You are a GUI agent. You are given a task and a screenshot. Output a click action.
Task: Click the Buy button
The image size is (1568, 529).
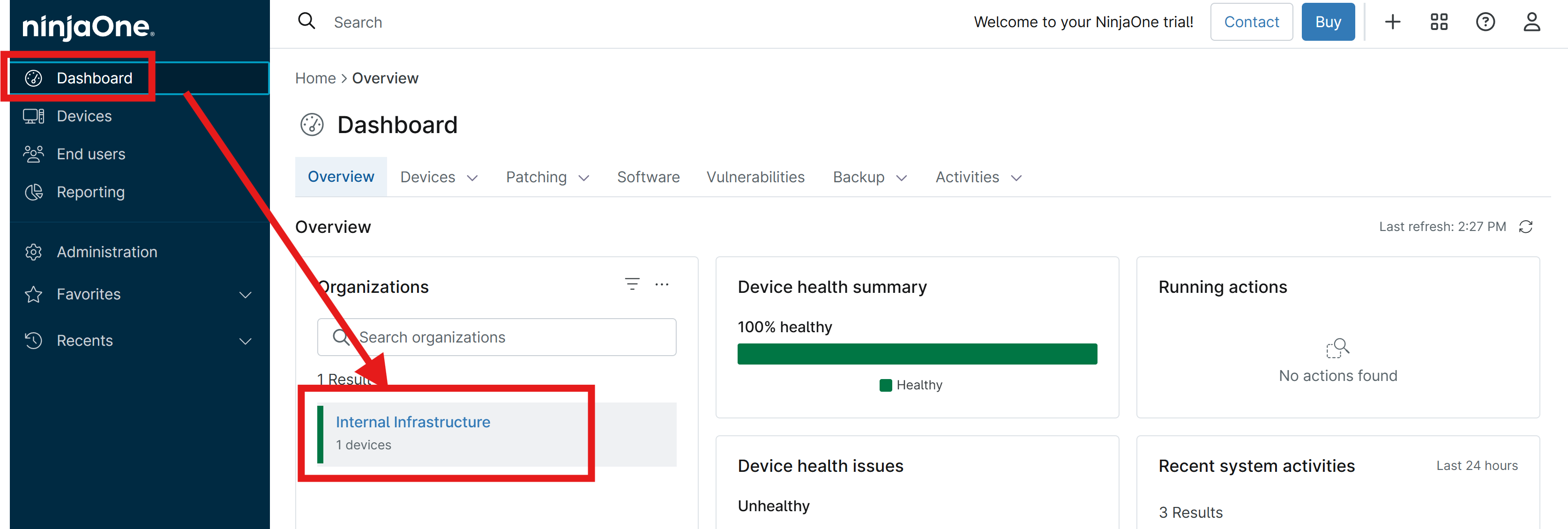click(x=1328, y=22)
